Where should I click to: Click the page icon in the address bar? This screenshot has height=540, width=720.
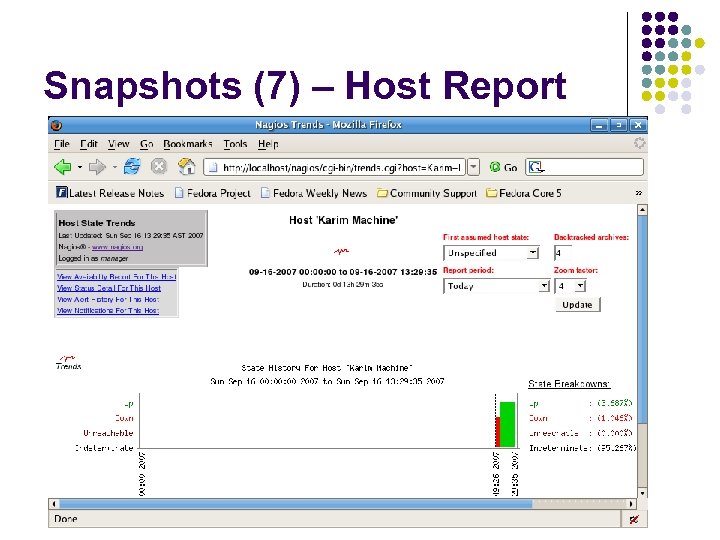point(212,168)
